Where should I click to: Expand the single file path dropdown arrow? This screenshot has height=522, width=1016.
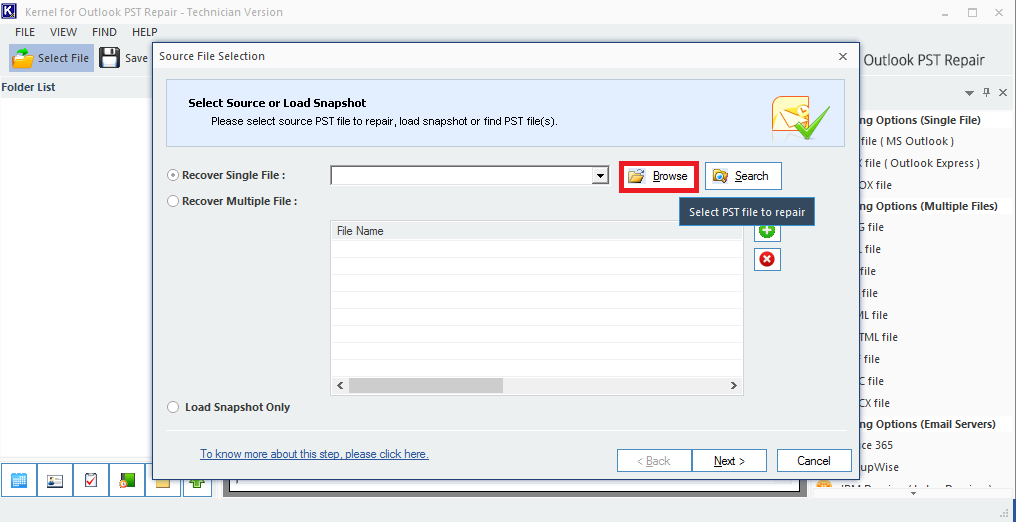tap(601, 176)
